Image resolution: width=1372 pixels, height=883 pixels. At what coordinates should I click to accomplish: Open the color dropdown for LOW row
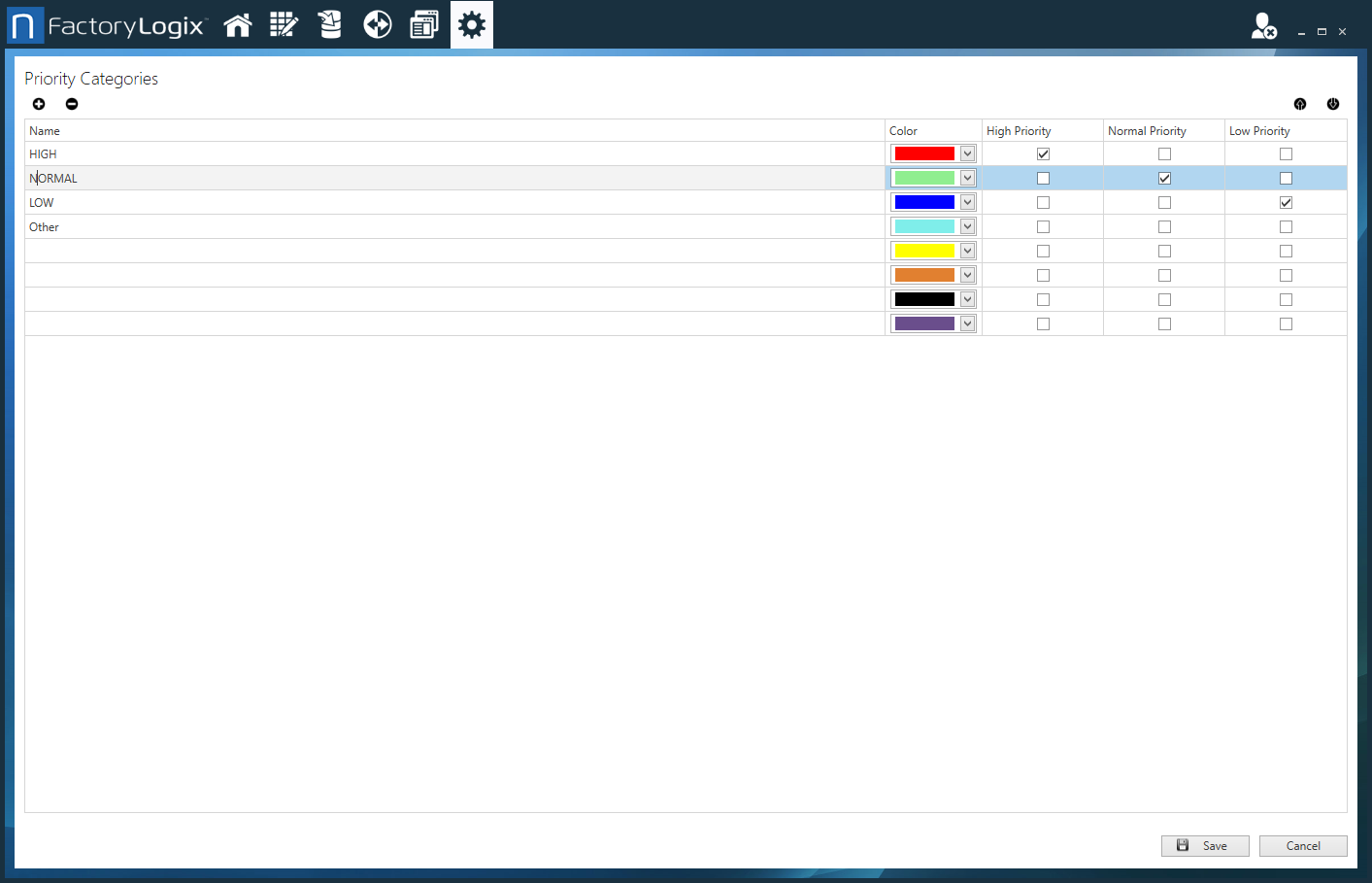(x=967, y=202)
